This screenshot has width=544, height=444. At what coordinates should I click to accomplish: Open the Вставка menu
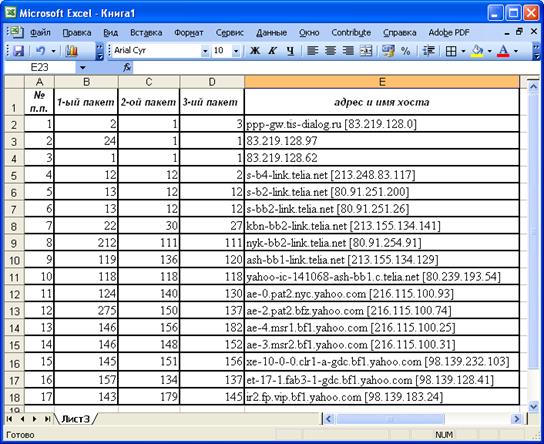click(x=146, y=33)
